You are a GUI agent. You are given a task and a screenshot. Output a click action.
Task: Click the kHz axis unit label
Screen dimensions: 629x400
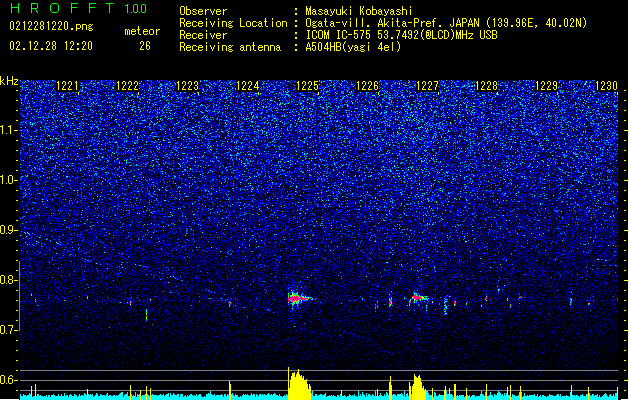coord(9,81)
